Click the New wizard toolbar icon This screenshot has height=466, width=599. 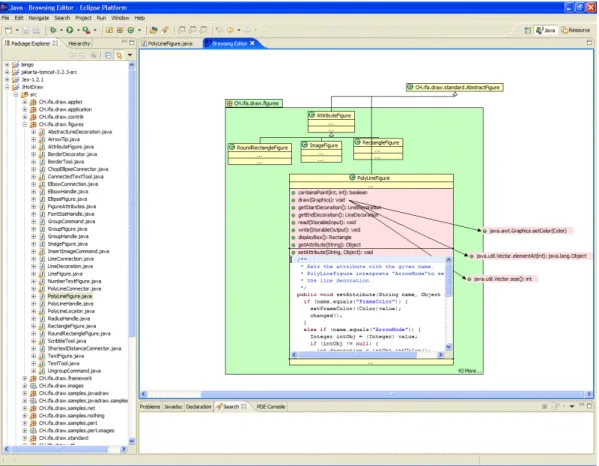[x=8, y=30]
